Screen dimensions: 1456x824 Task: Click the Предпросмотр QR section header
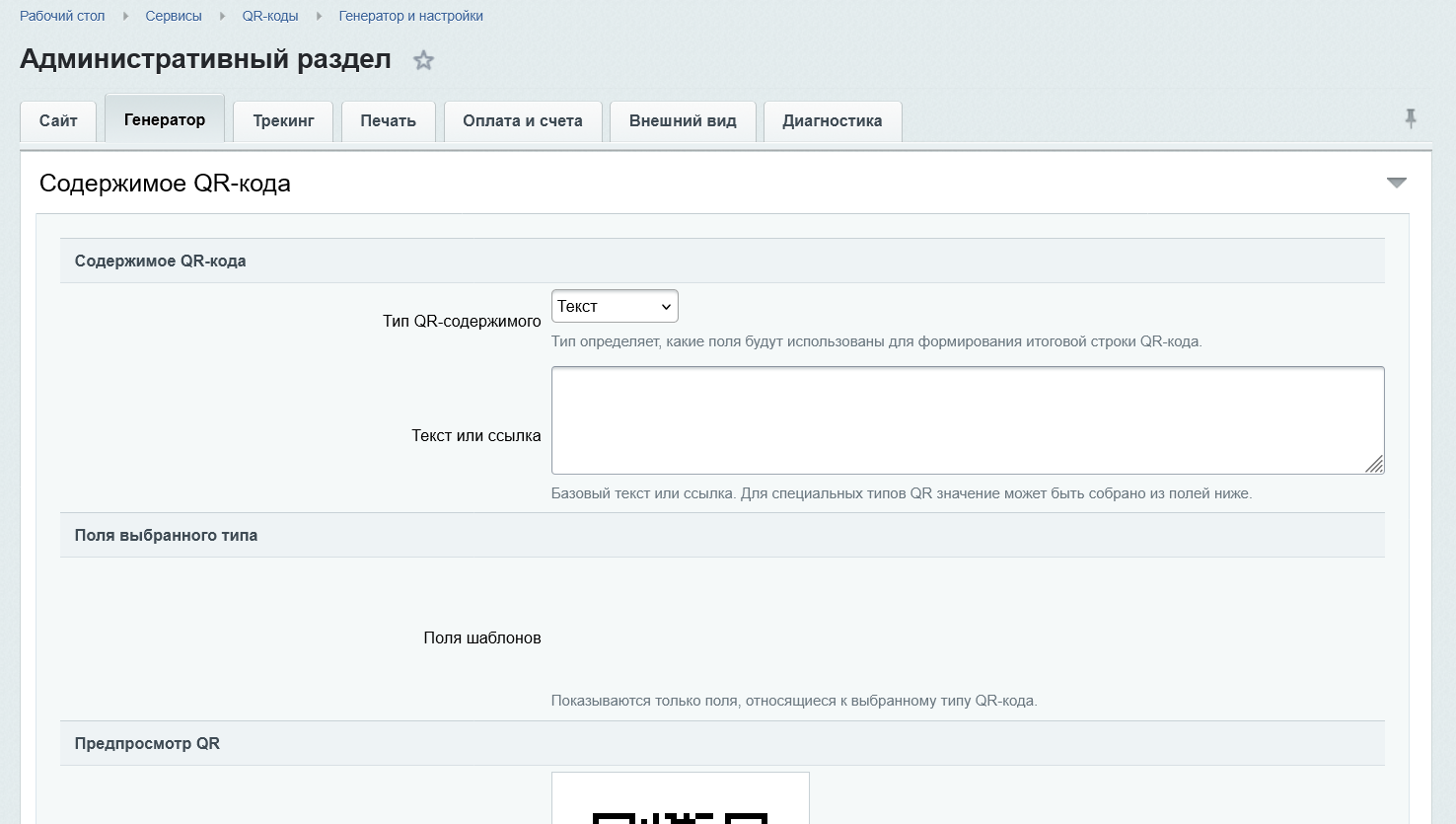(x=722, y=743)
